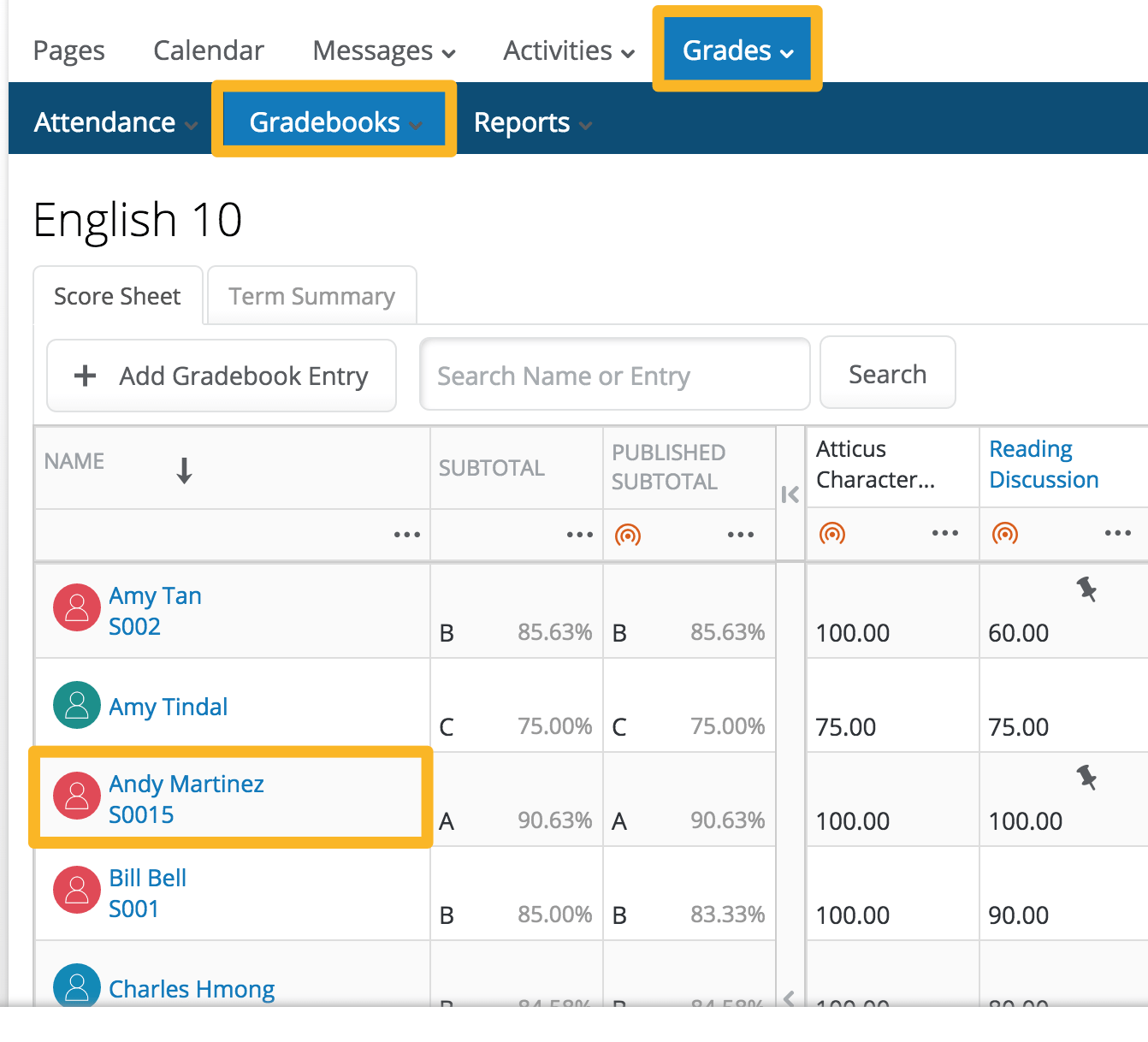
Task: Click the pin icon in Andy Martinez's row
Action: pyautogui.click(x=1086, y=777)
